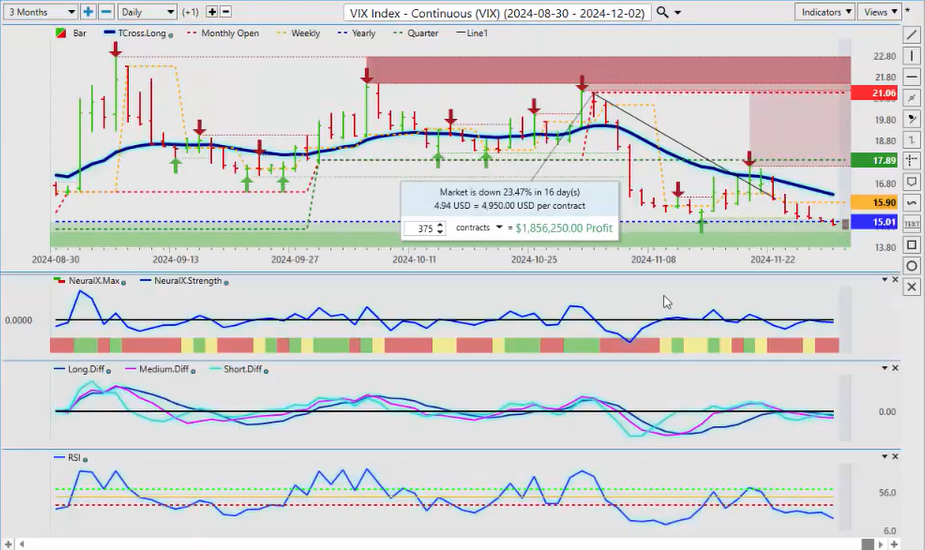The width and height of the screenshot is (925, 550).
Task: Toggle the Medium.Diff legend item
Action: 160,369
